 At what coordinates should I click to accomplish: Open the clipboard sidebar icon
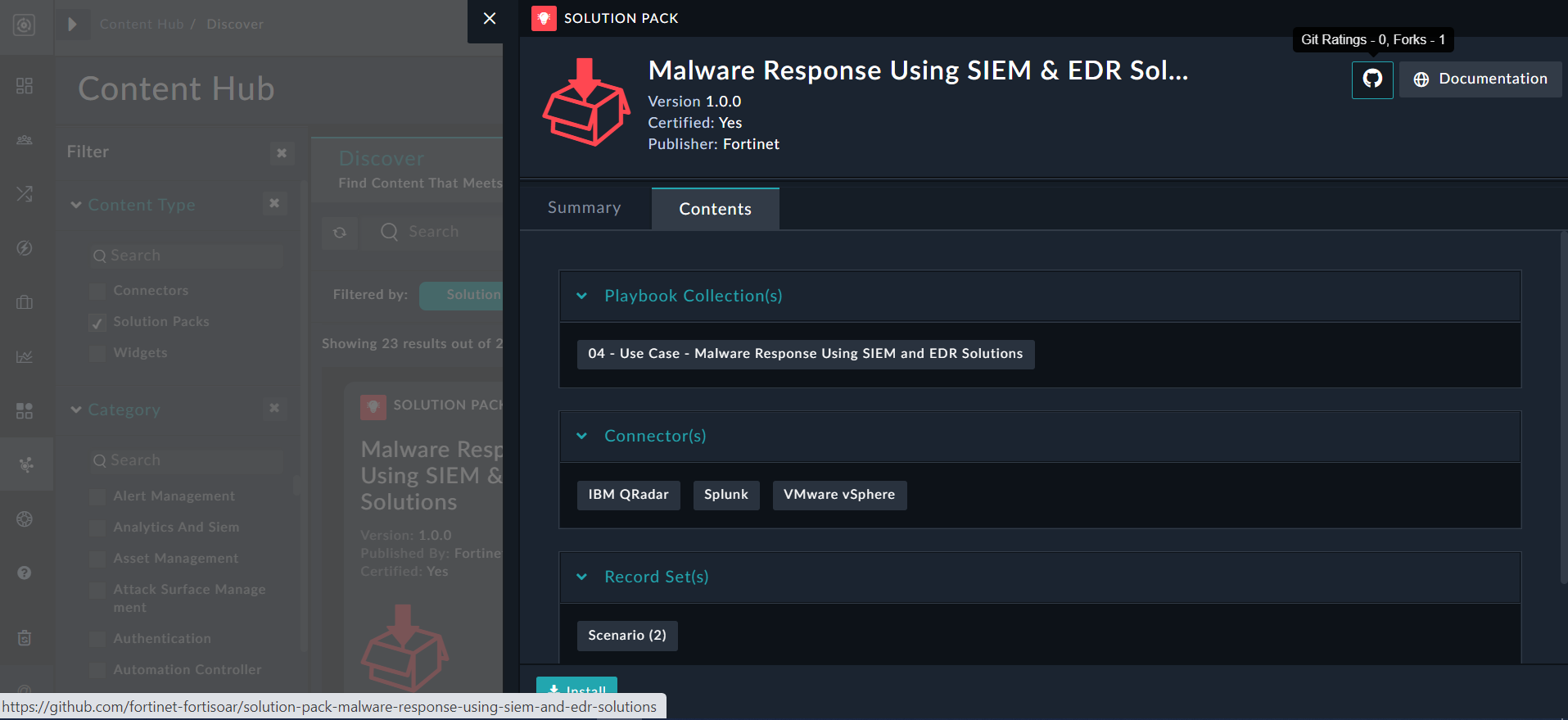[x=25, y=637]
